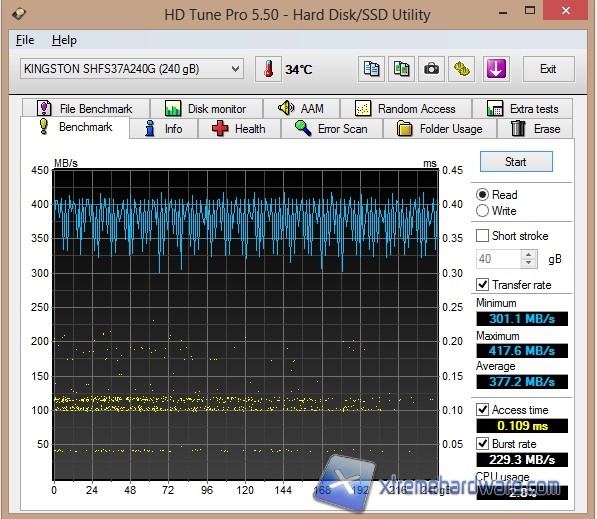Maximize the HD Tune Pro window
This screenshot has width=597, height=519.
tap(530, 11)
